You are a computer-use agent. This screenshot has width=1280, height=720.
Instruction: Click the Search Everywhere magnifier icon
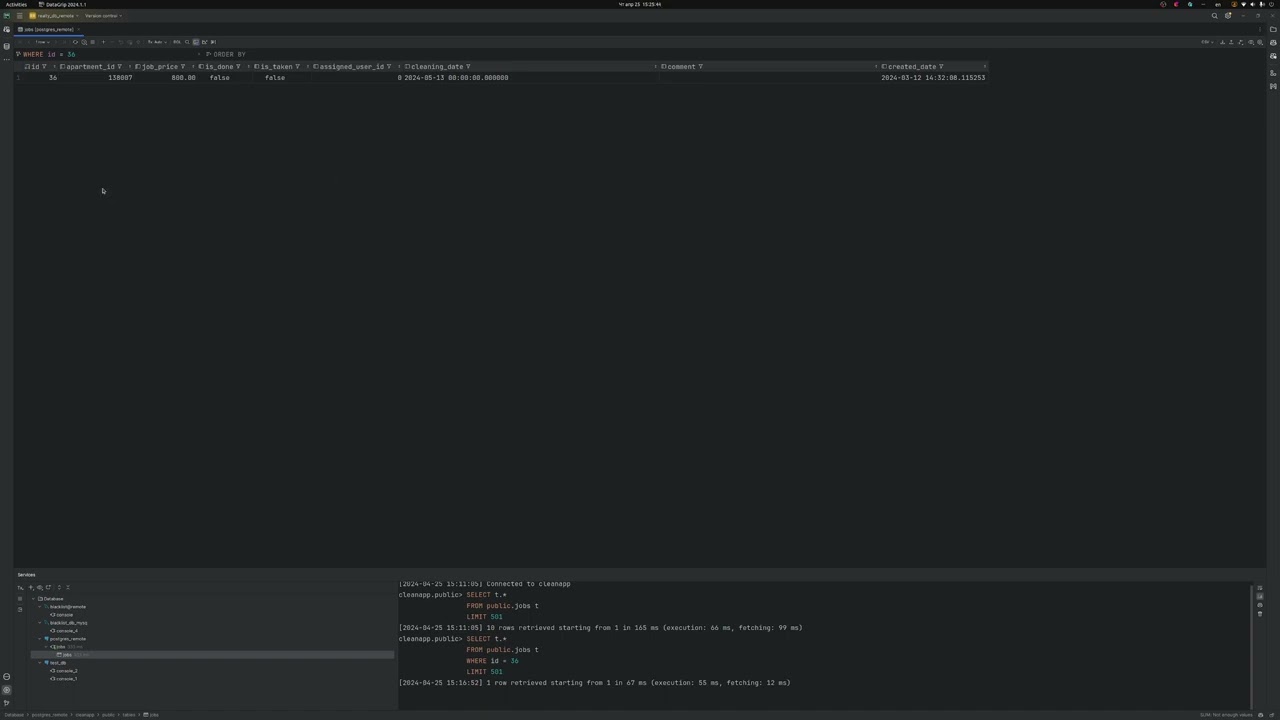(1215, 16)
